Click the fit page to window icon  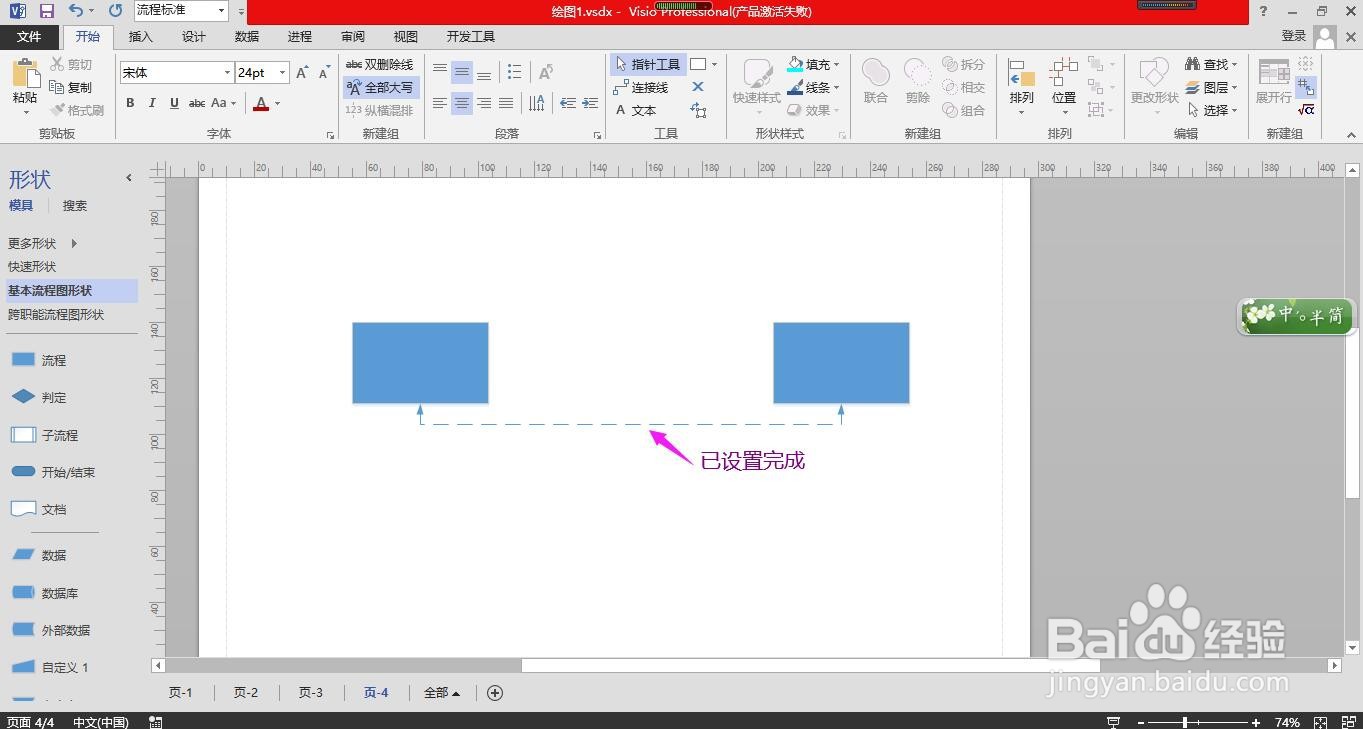pyautogui.click(x=1320, y=722)
